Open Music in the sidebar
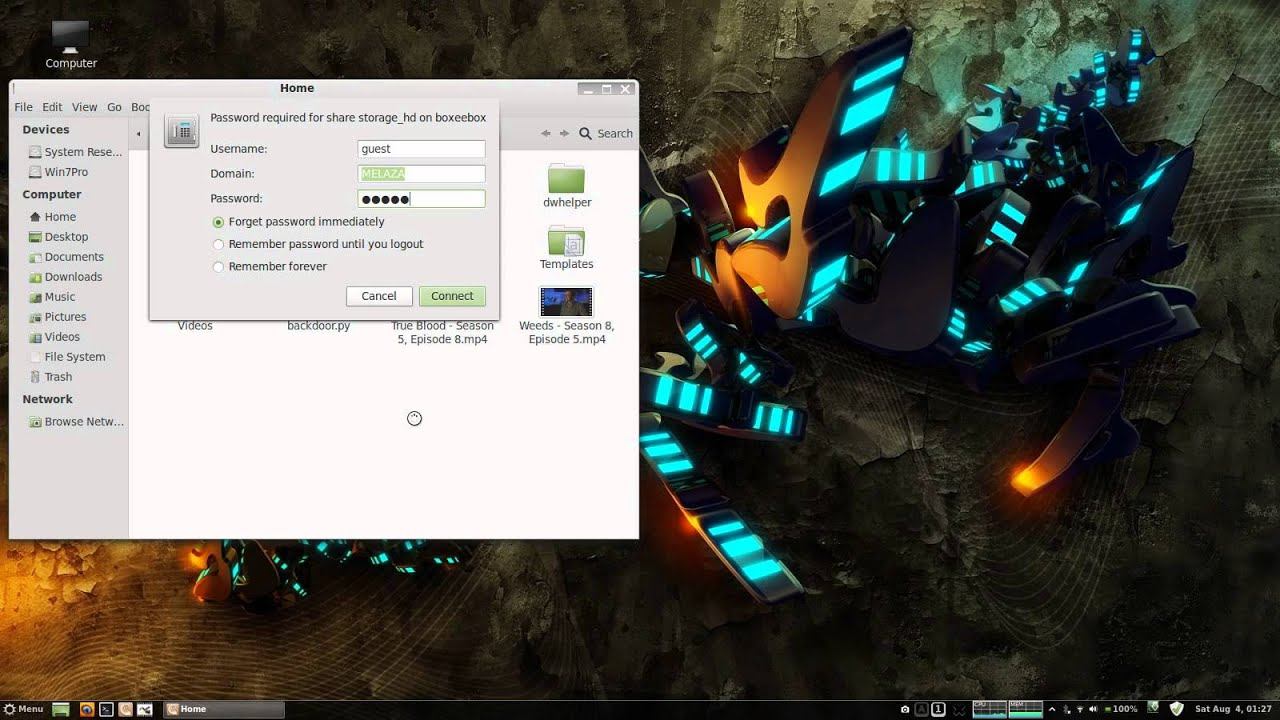 click(x=52, y=297)
